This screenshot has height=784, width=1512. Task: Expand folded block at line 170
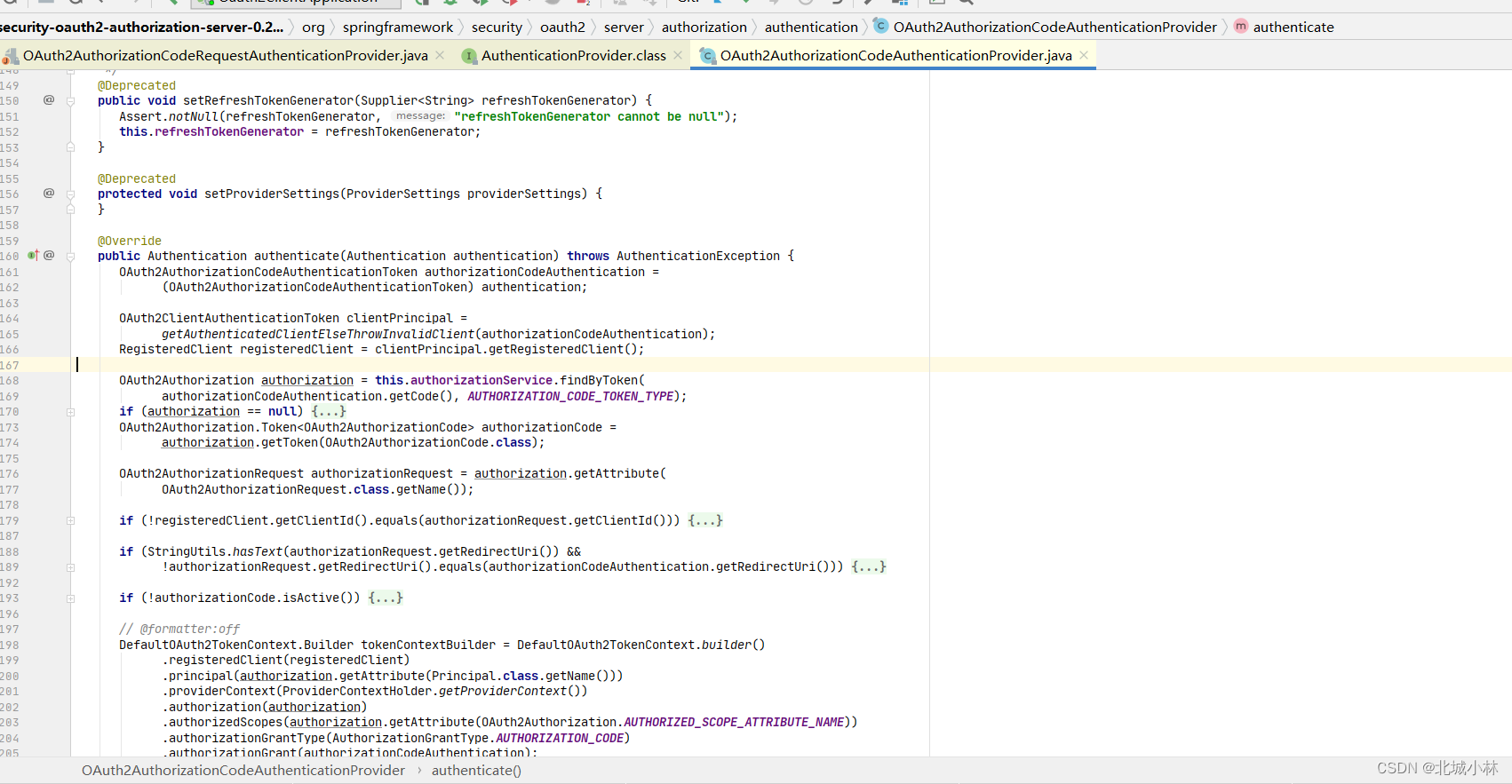coord(70,412)
